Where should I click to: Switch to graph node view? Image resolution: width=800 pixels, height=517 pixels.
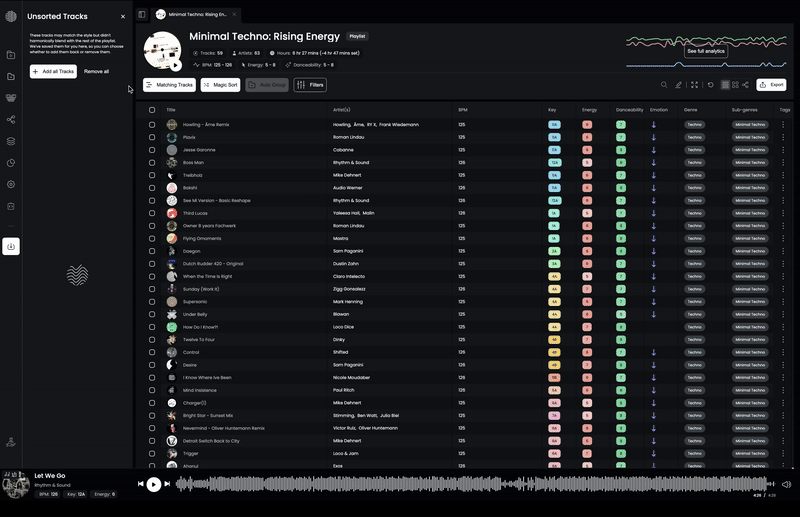(x=745, y=85)
